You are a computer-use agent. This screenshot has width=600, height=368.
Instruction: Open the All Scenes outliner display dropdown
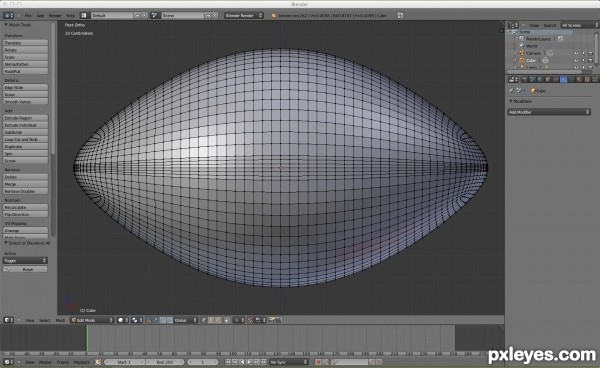(580, 25)
